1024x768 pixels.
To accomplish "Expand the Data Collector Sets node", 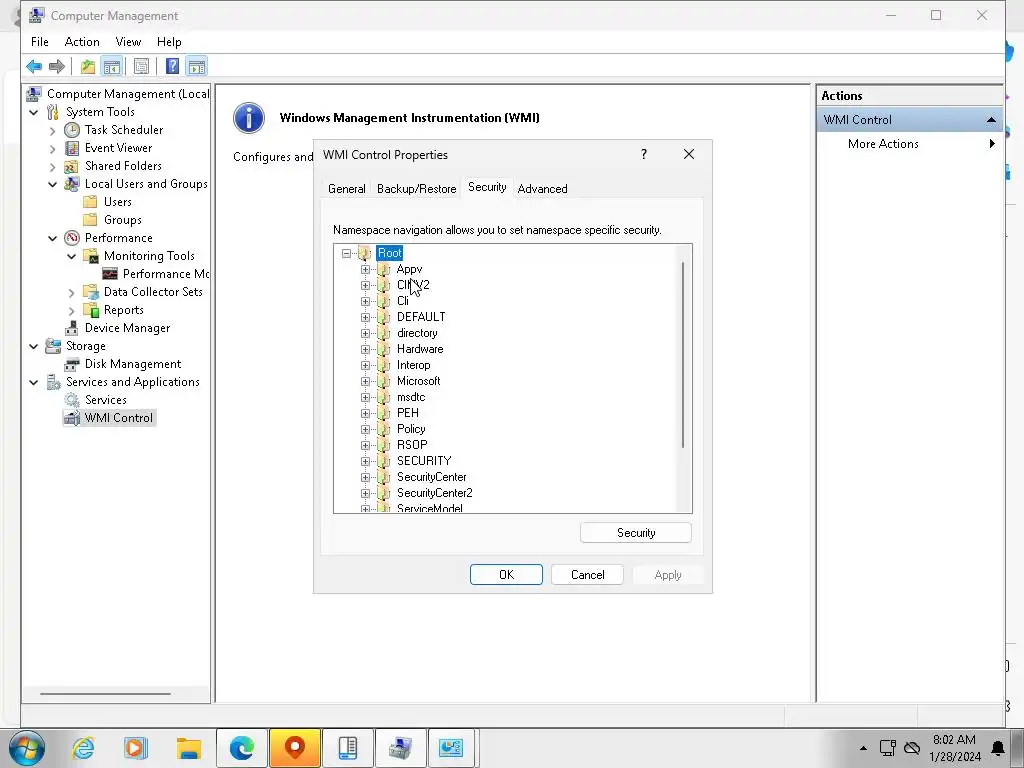I will point(72,293).
